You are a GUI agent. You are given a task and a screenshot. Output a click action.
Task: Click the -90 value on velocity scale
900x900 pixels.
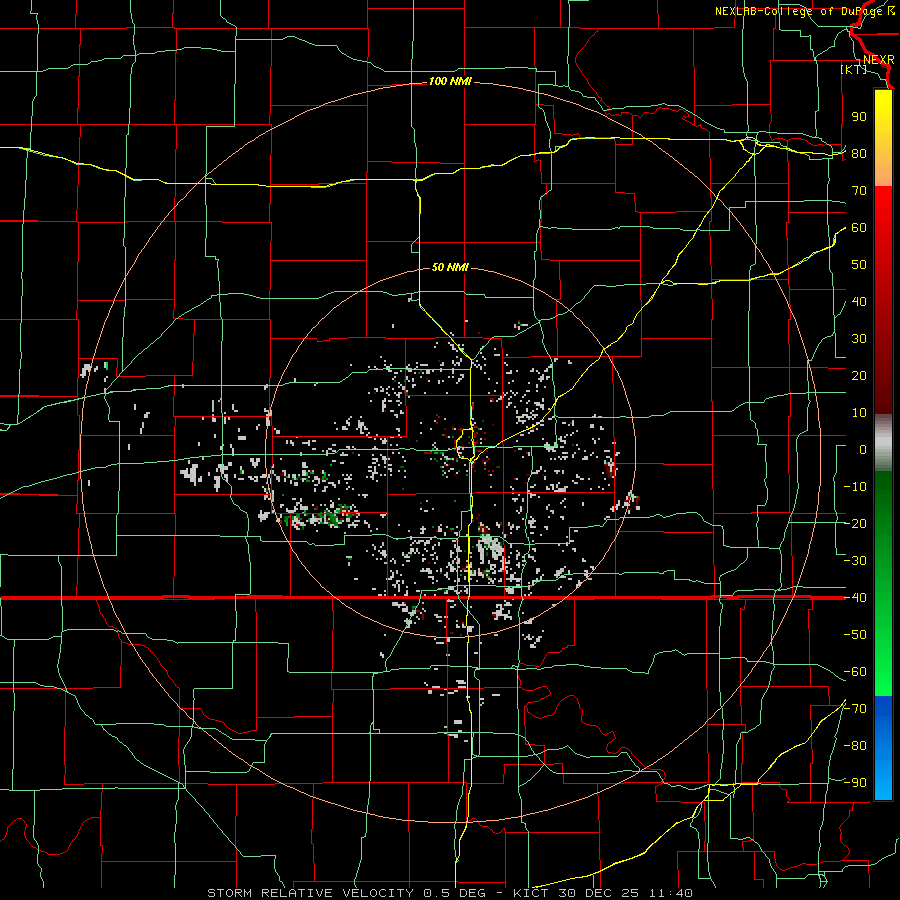[855, 783]
